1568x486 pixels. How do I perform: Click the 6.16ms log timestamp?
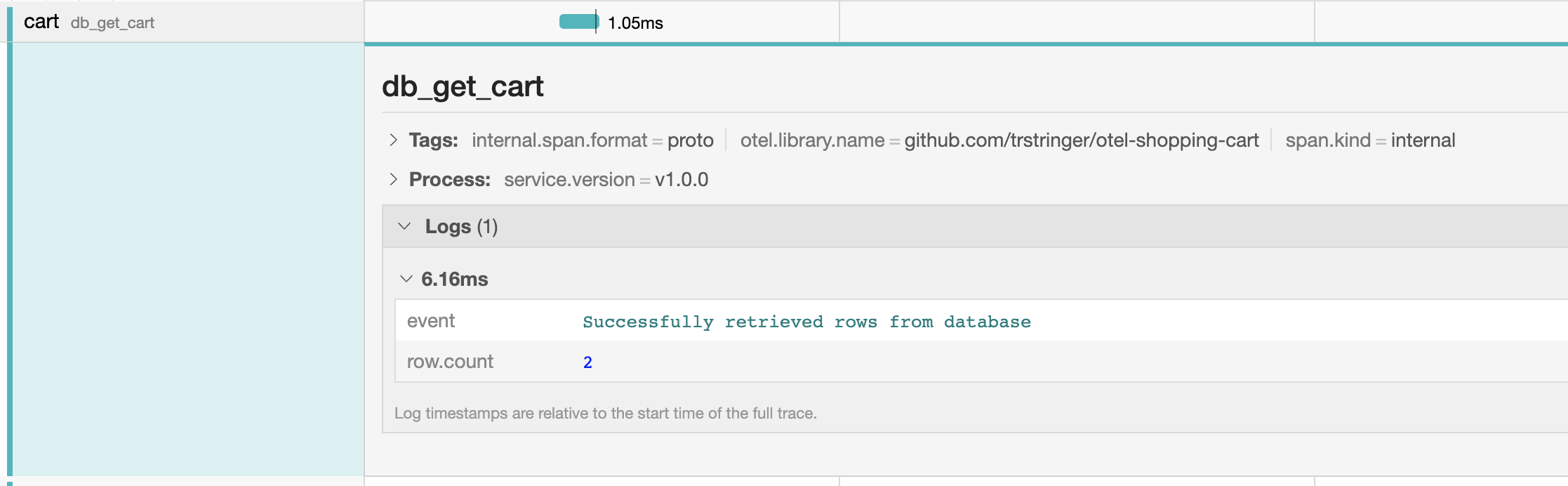click(x=454, y=280)
